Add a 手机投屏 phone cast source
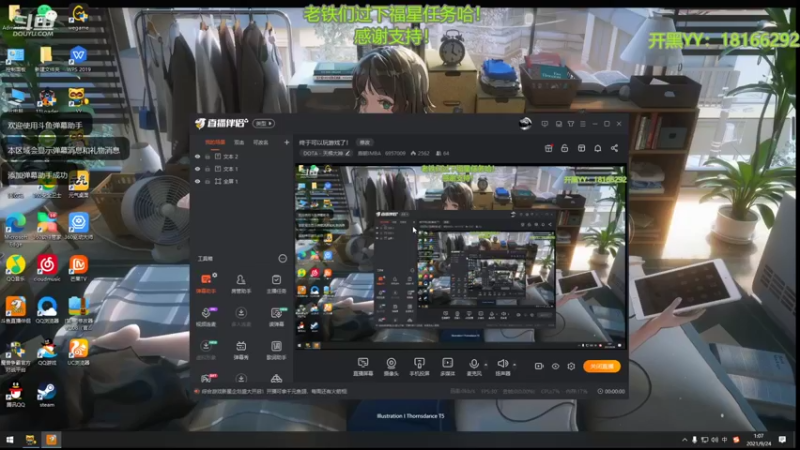 (x=419, y=366)
